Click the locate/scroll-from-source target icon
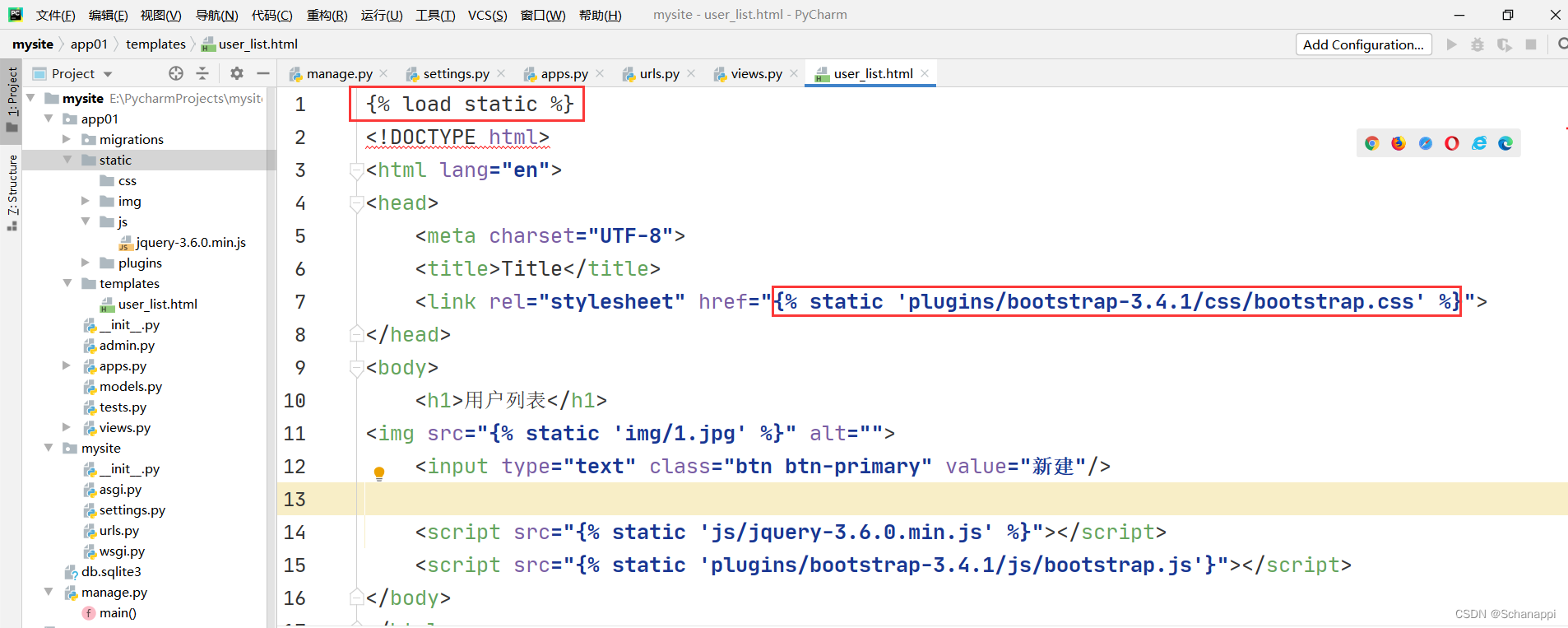This screenshot has width=1568, height=628. click(x=176, y=73)
